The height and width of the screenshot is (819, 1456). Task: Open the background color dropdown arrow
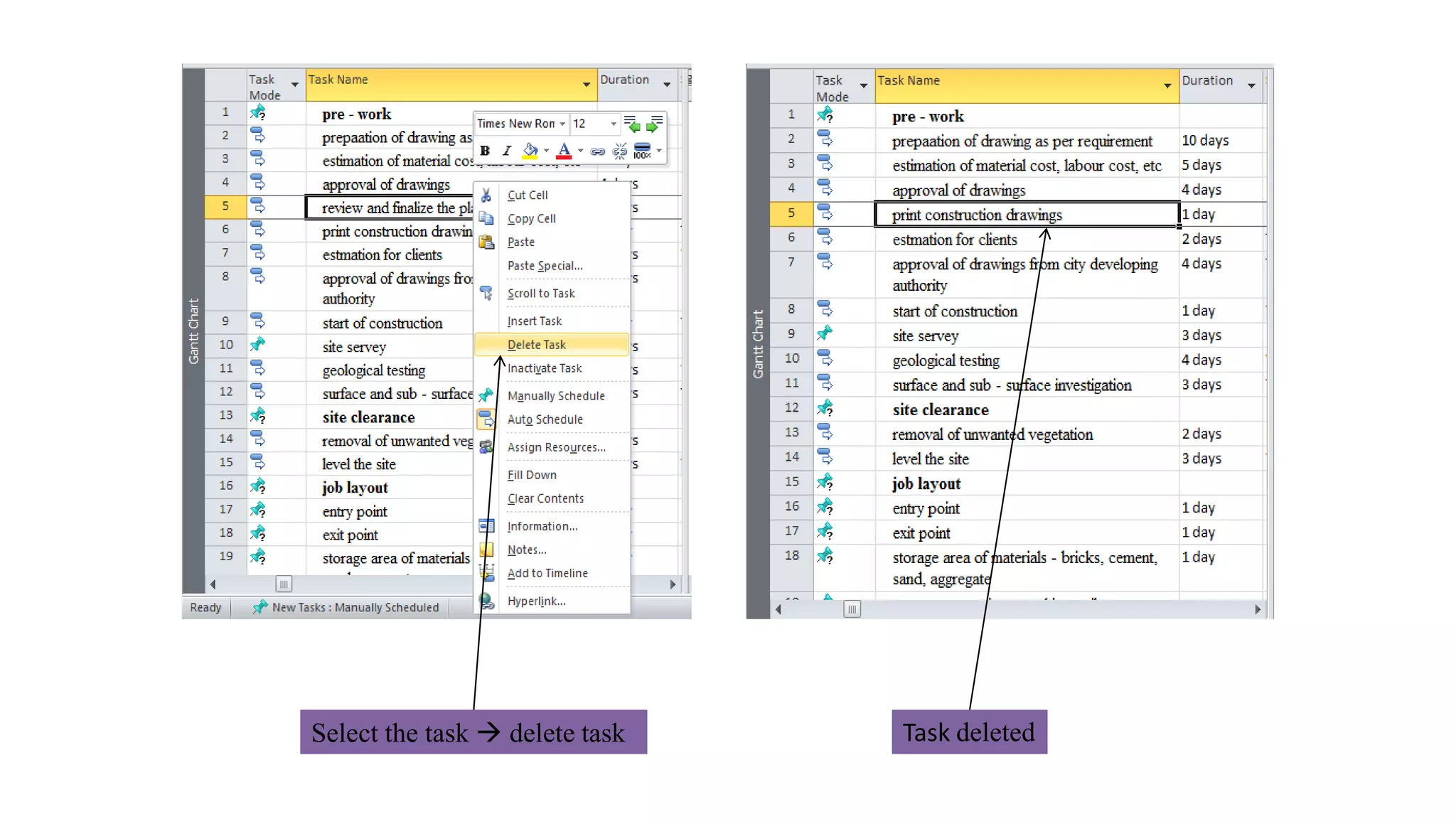tap(546, 151)
